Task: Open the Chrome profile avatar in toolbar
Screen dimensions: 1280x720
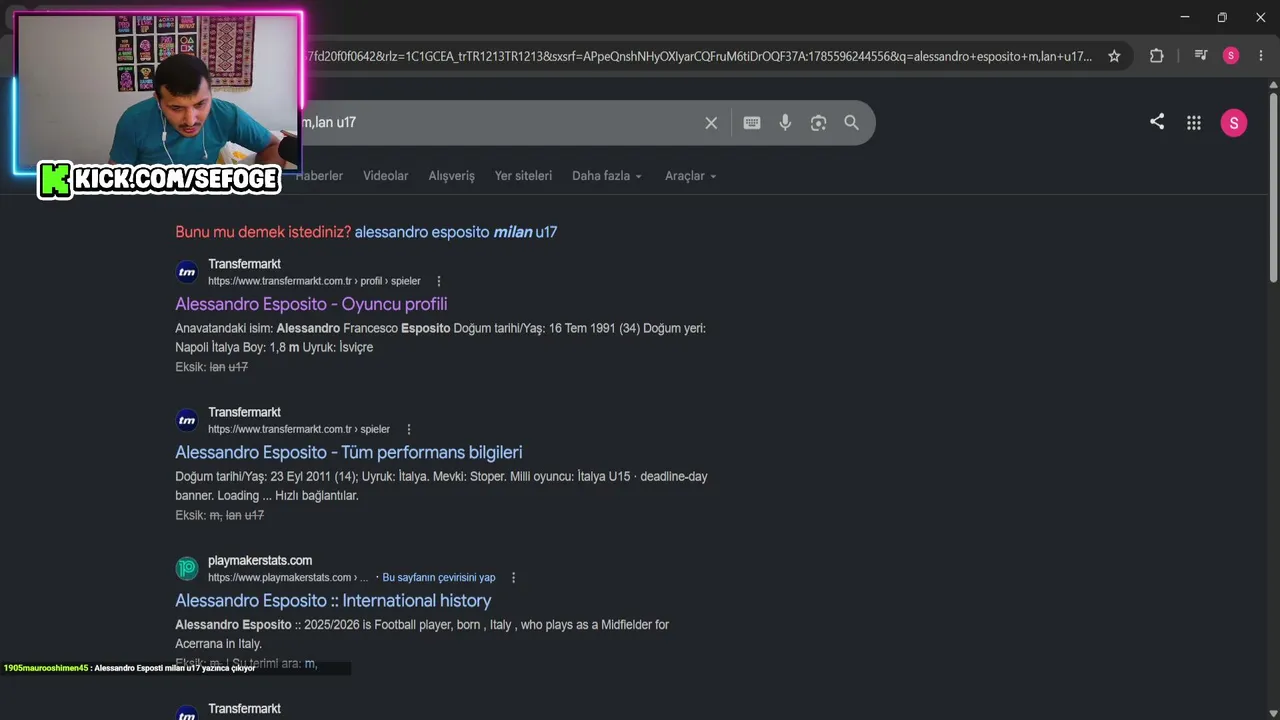Action: tap(1231, 56)
